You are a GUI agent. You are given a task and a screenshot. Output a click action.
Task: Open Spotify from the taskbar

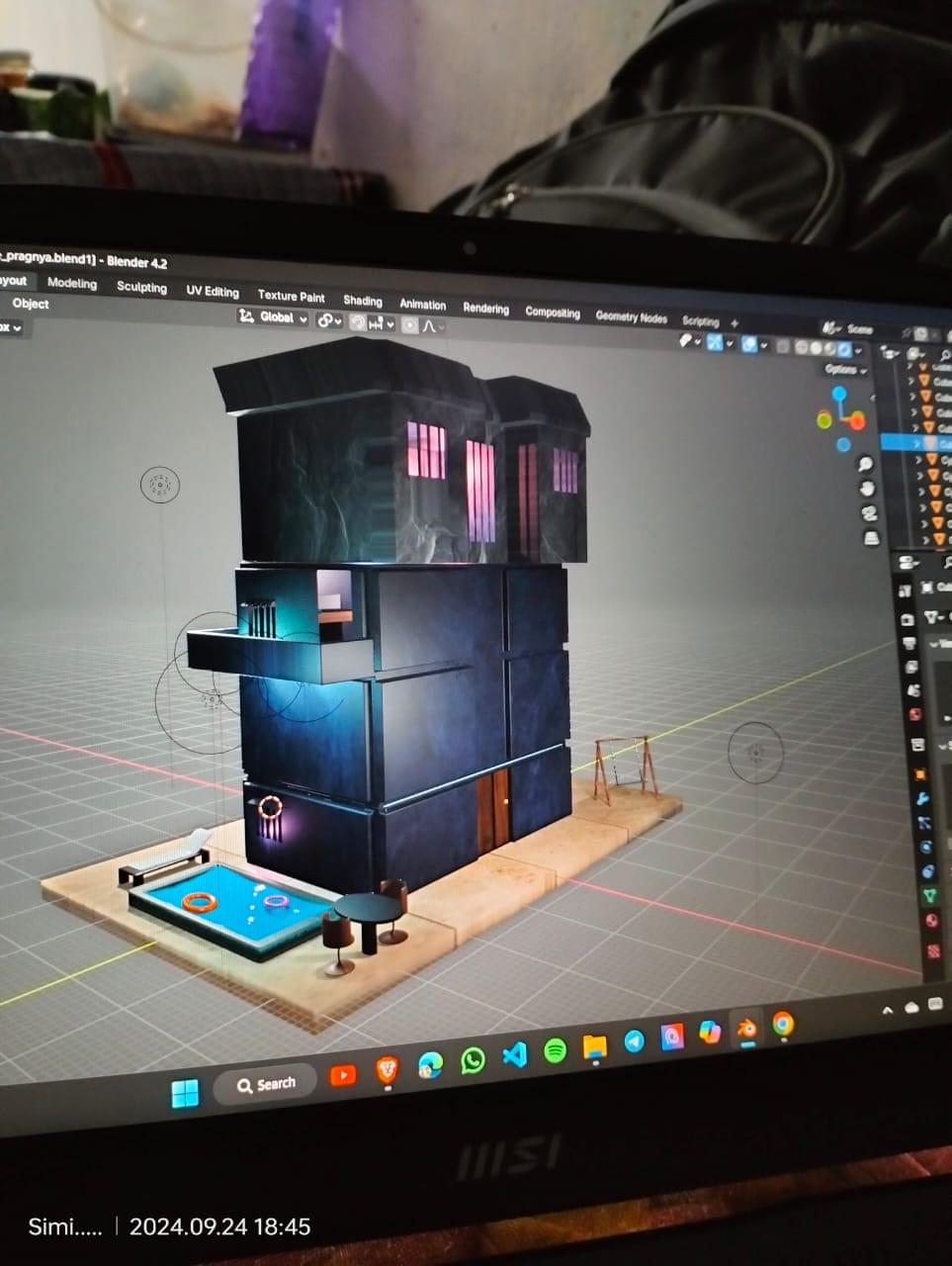point(556,1051)
